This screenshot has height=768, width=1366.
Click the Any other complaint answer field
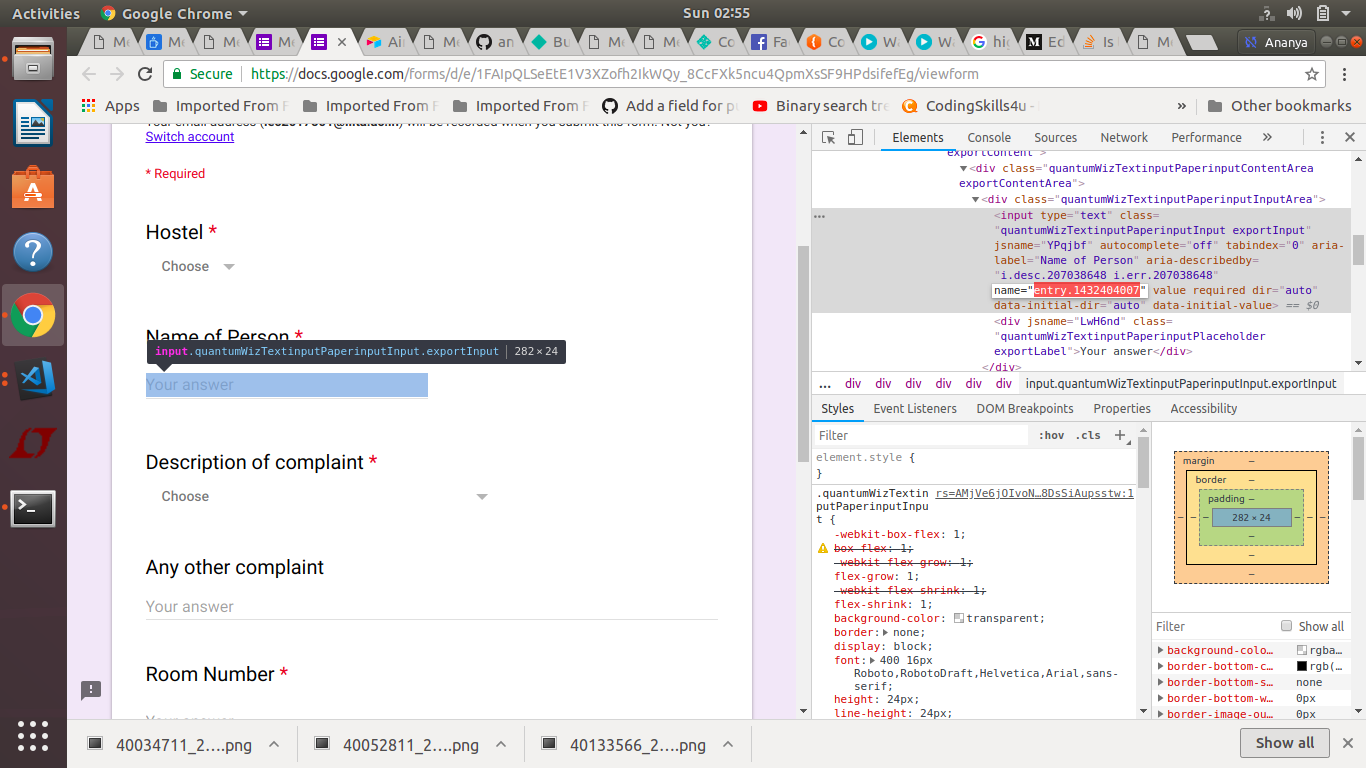click(431, 607)
